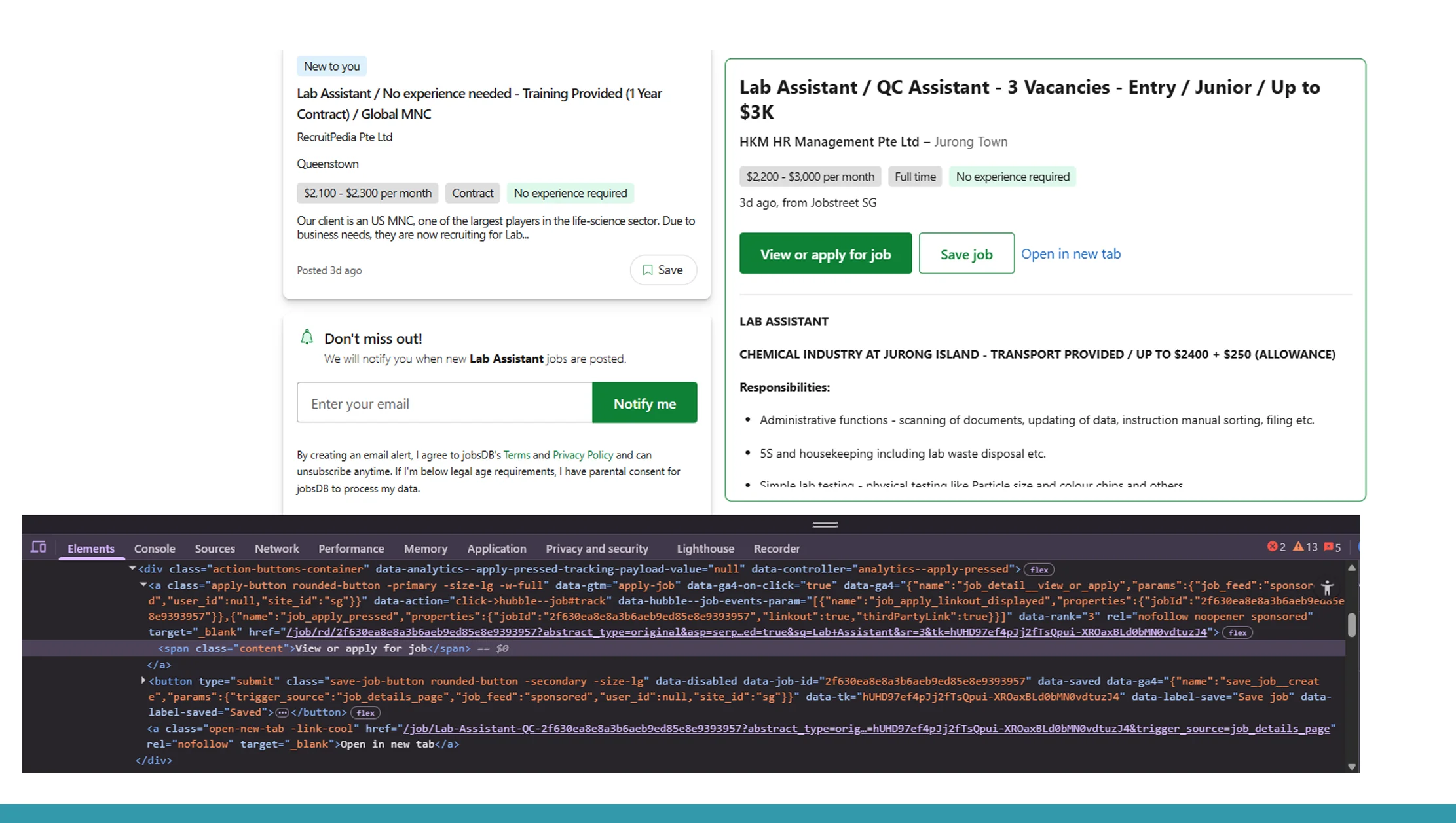
Task: Click the flex badge beside action-buttons-container
Action: point(1038,569)
